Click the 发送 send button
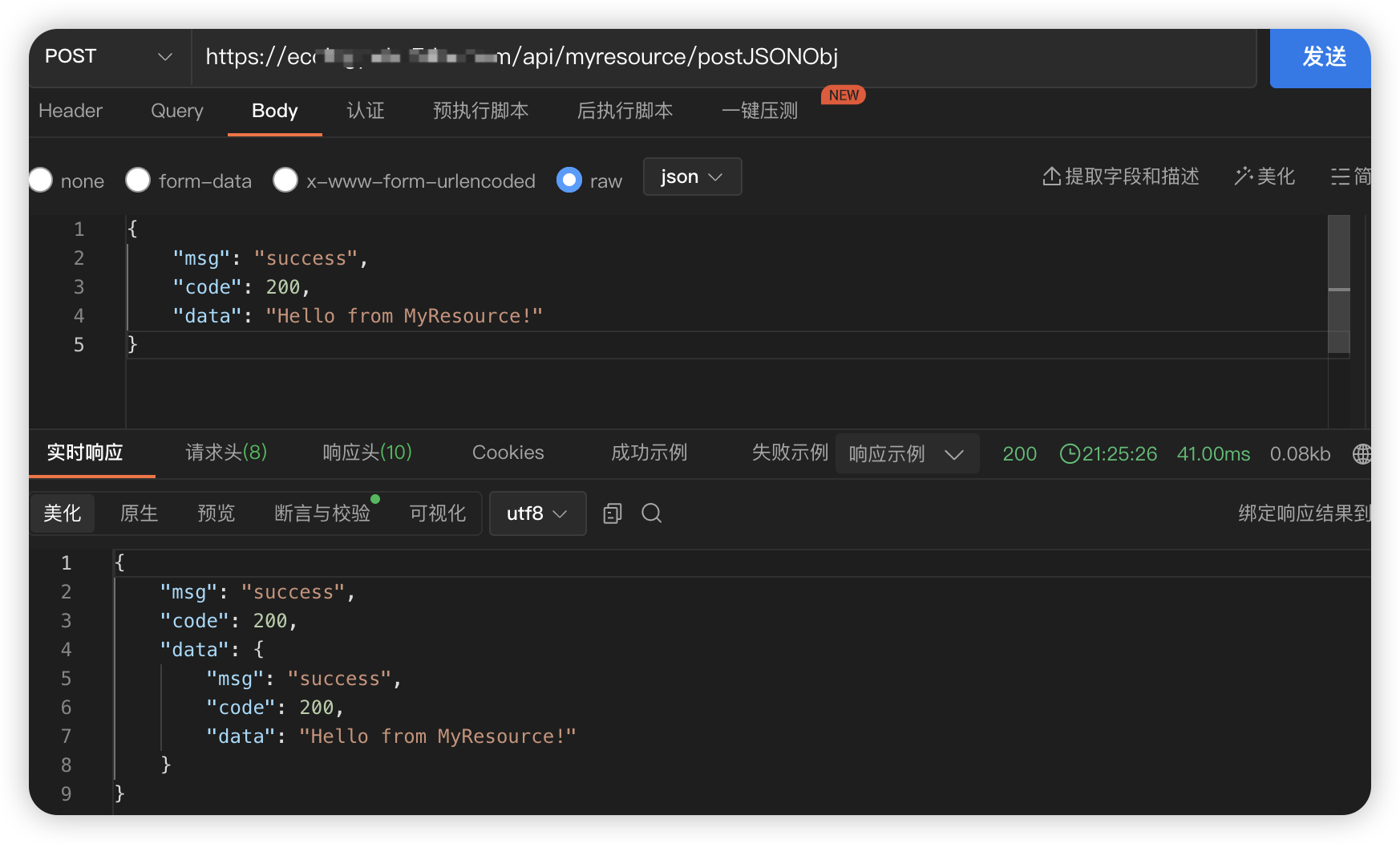The width and height of the screenshot is (1400, 844). [1320, 57]
